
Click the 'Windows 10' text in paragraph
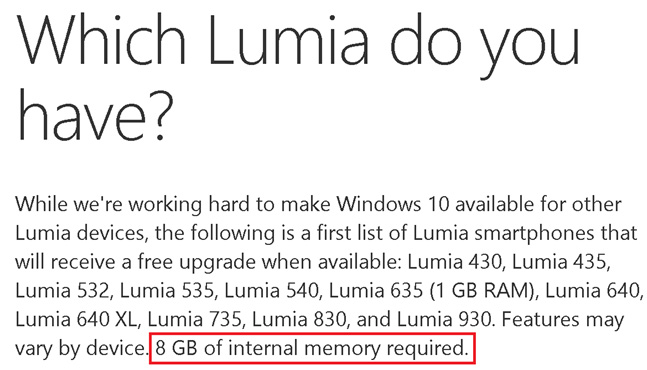[392, 204]
